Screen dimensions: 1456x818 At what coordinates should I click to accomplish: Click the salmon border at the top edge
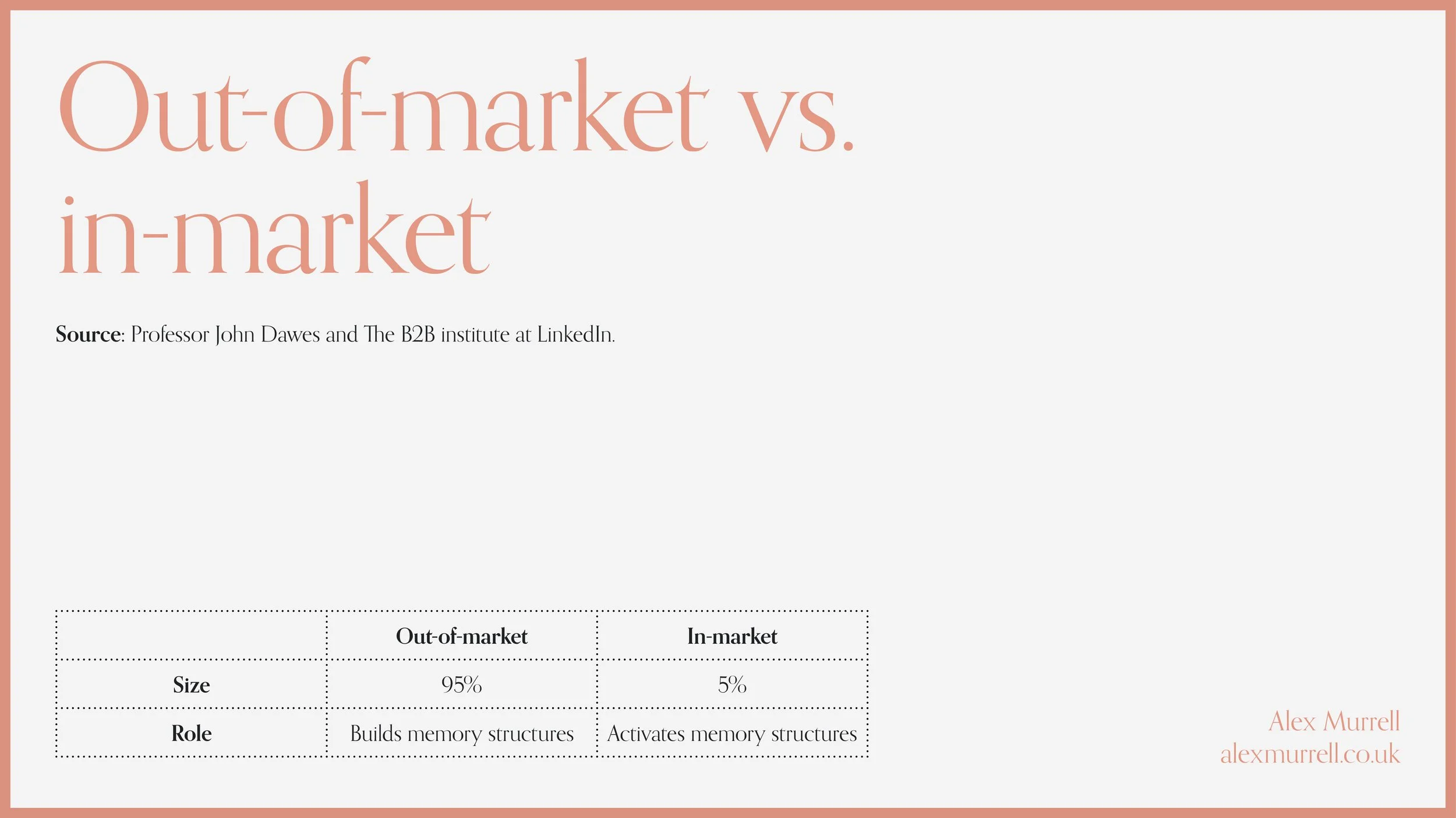[x=728, y=5]
